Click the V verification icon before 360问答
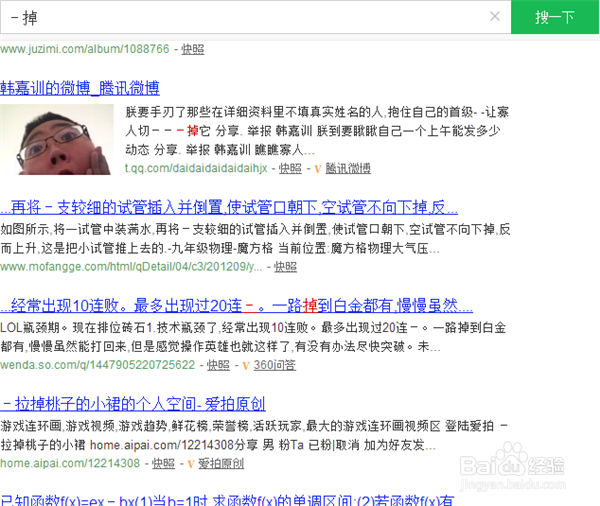 [x=246, y=366]
